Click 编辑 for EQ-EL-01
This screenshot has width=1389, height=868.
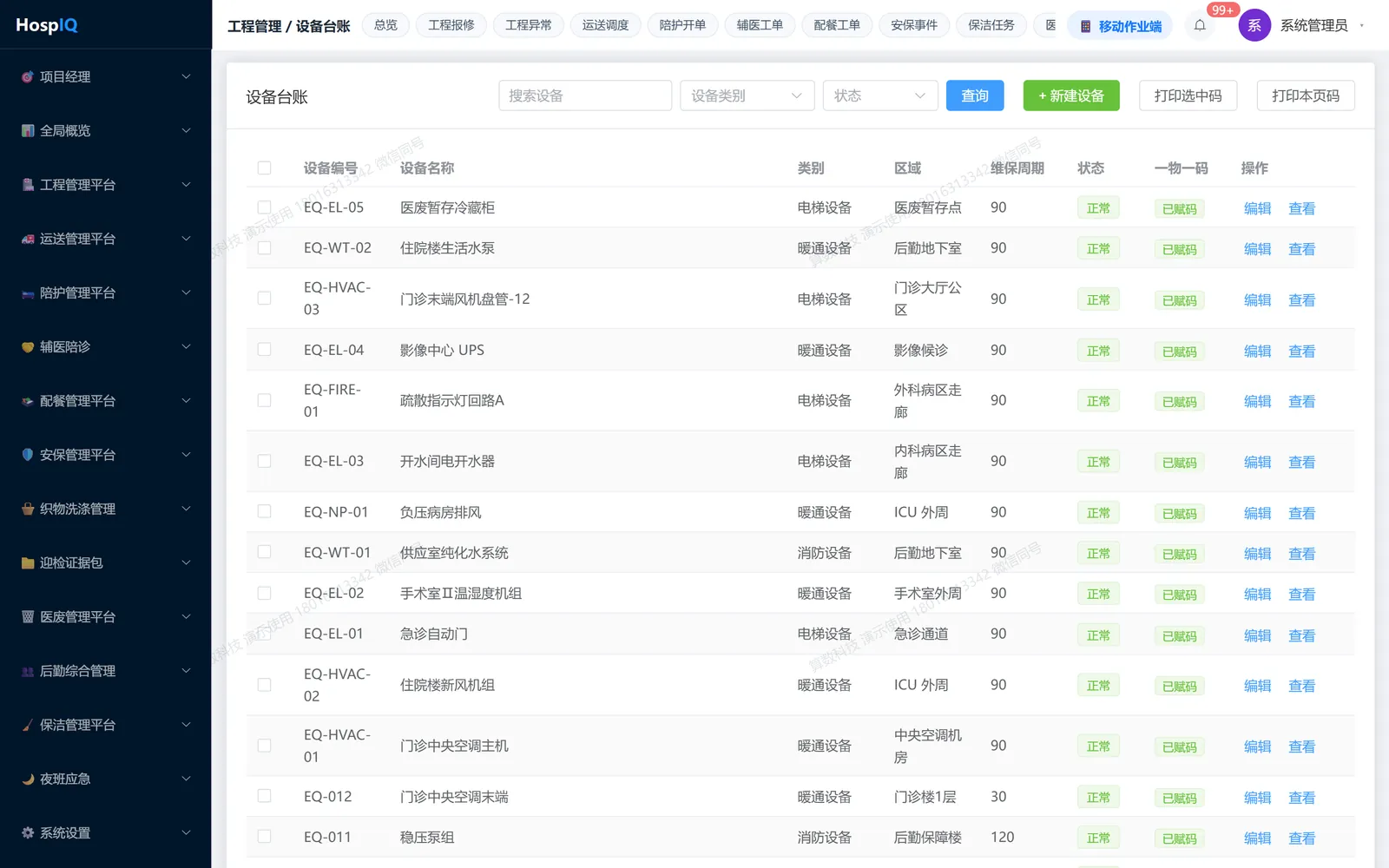pos(1257,635)
